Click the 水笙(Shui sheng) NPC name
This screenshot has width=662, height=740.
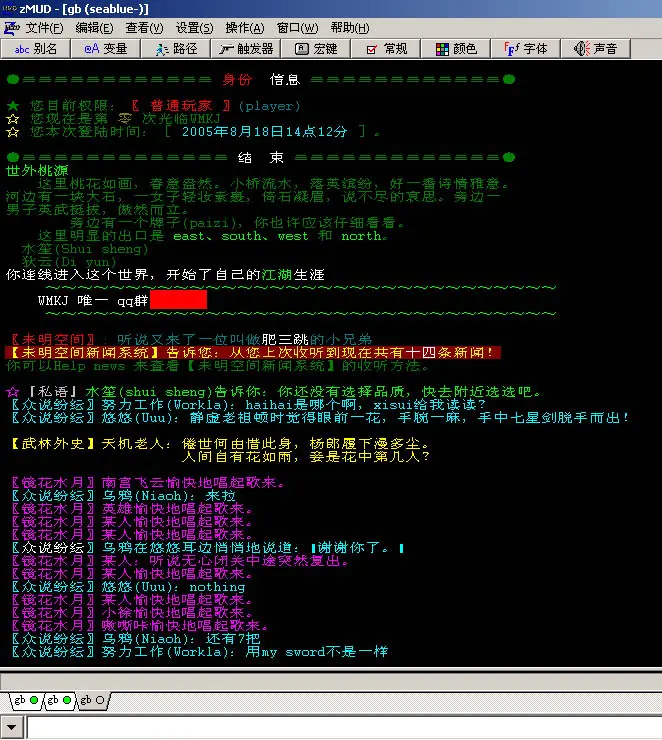pos(85,249)
